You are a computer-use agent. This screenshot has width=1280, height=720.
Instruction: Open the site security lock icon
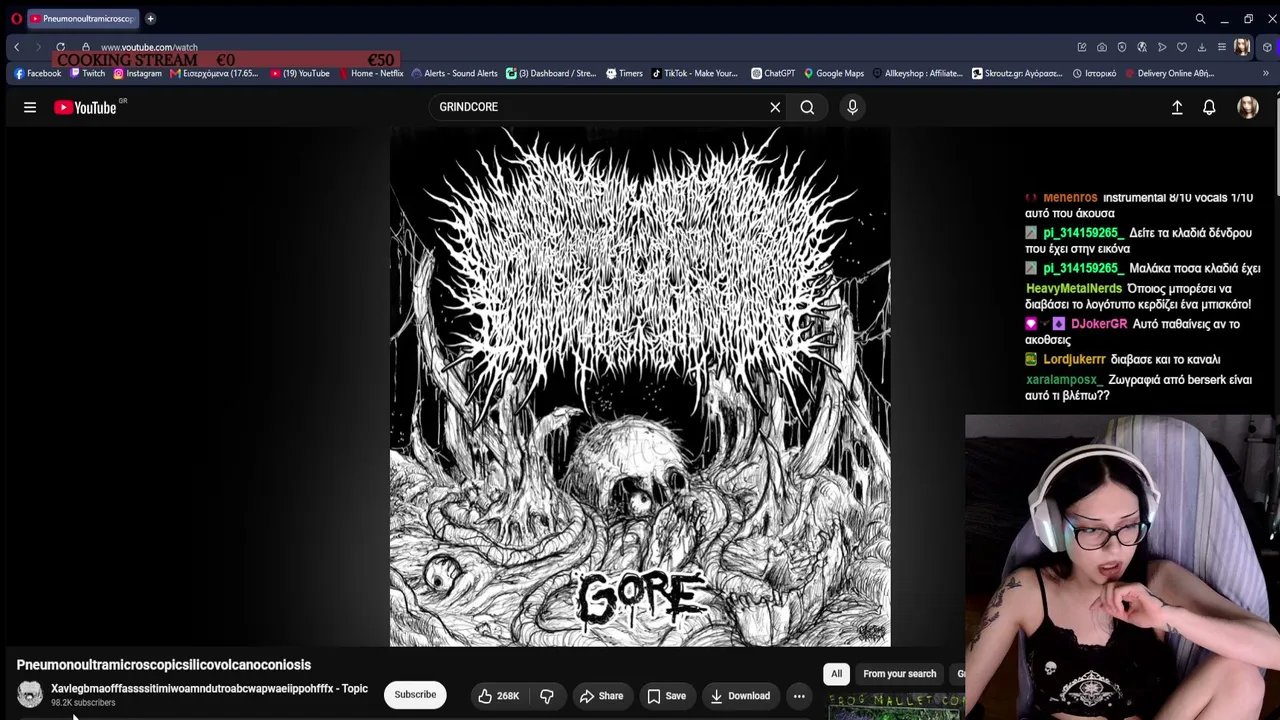tap(86, 47)
